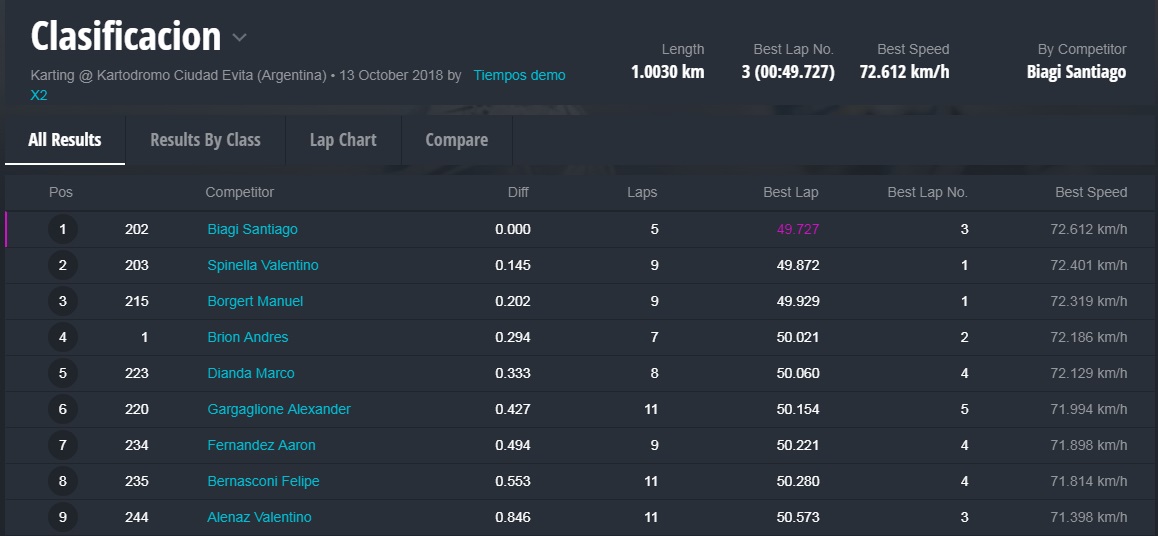Select Borgert Manuel competitor link

[255, 301]
